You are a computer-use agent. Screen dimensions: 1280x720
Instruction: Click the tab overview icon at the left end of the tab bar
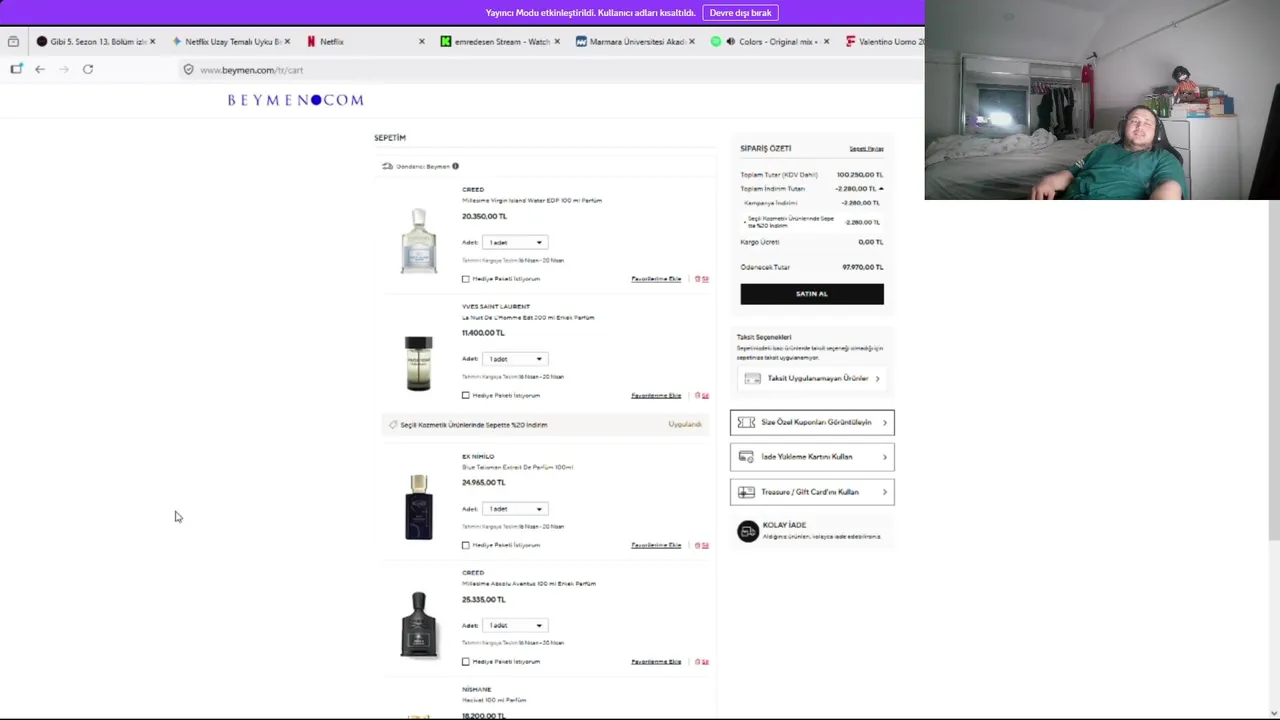pyautogui.click(x=13, y=41)
